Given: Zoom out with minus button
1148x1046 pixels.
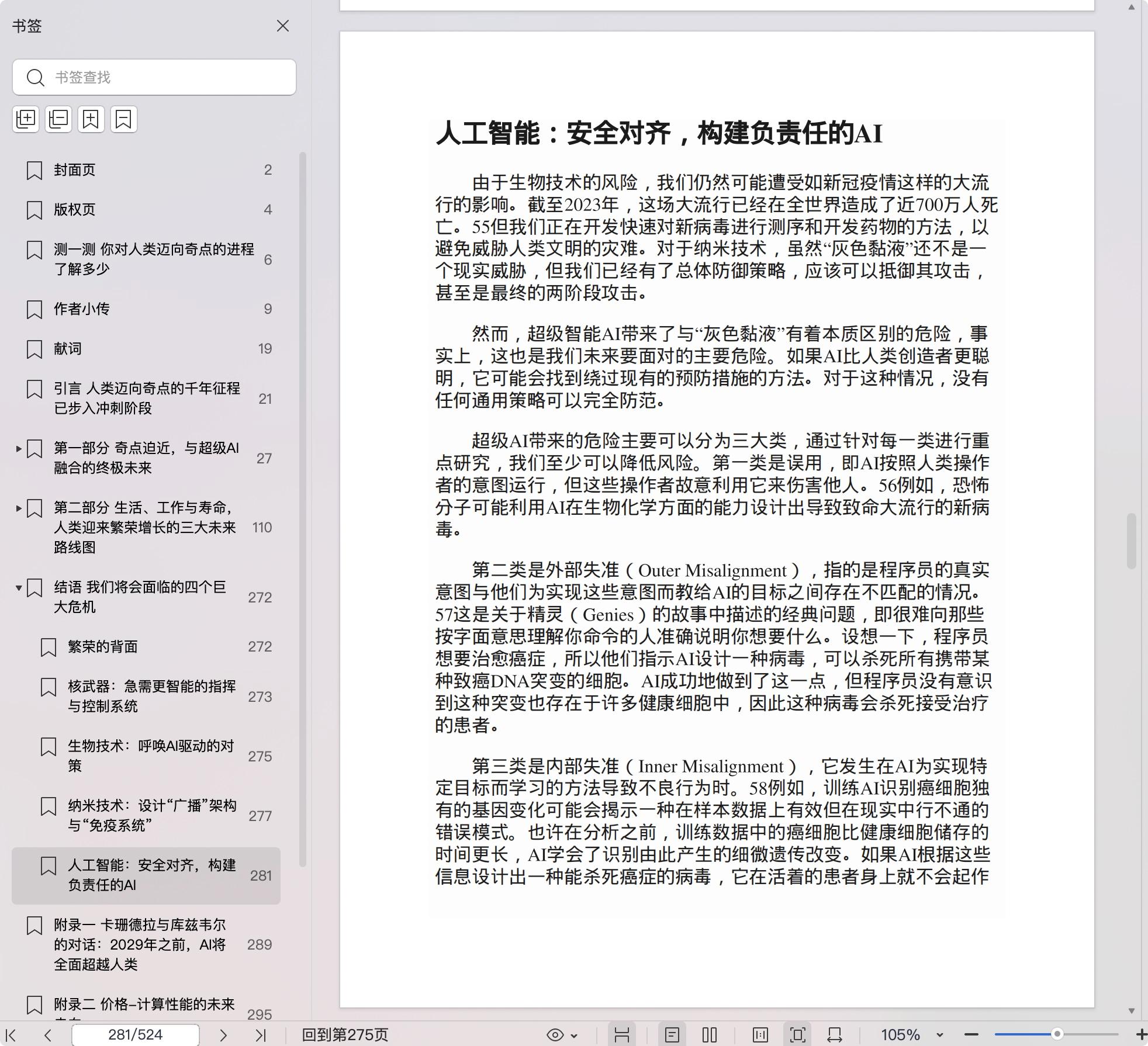Looking at the screenshot, I should 971,1035.
